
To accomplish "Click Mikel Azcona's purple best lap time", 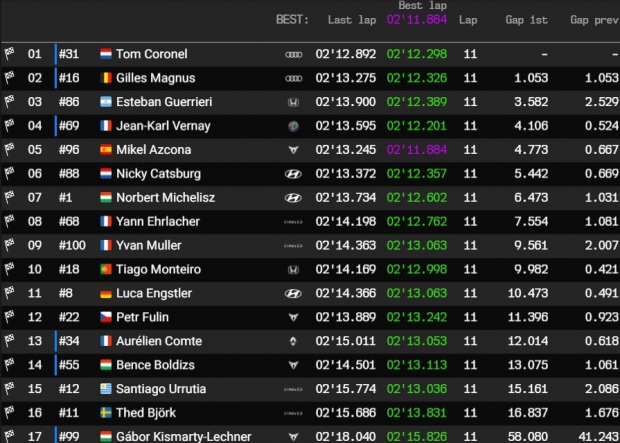I will pos(421,150).
